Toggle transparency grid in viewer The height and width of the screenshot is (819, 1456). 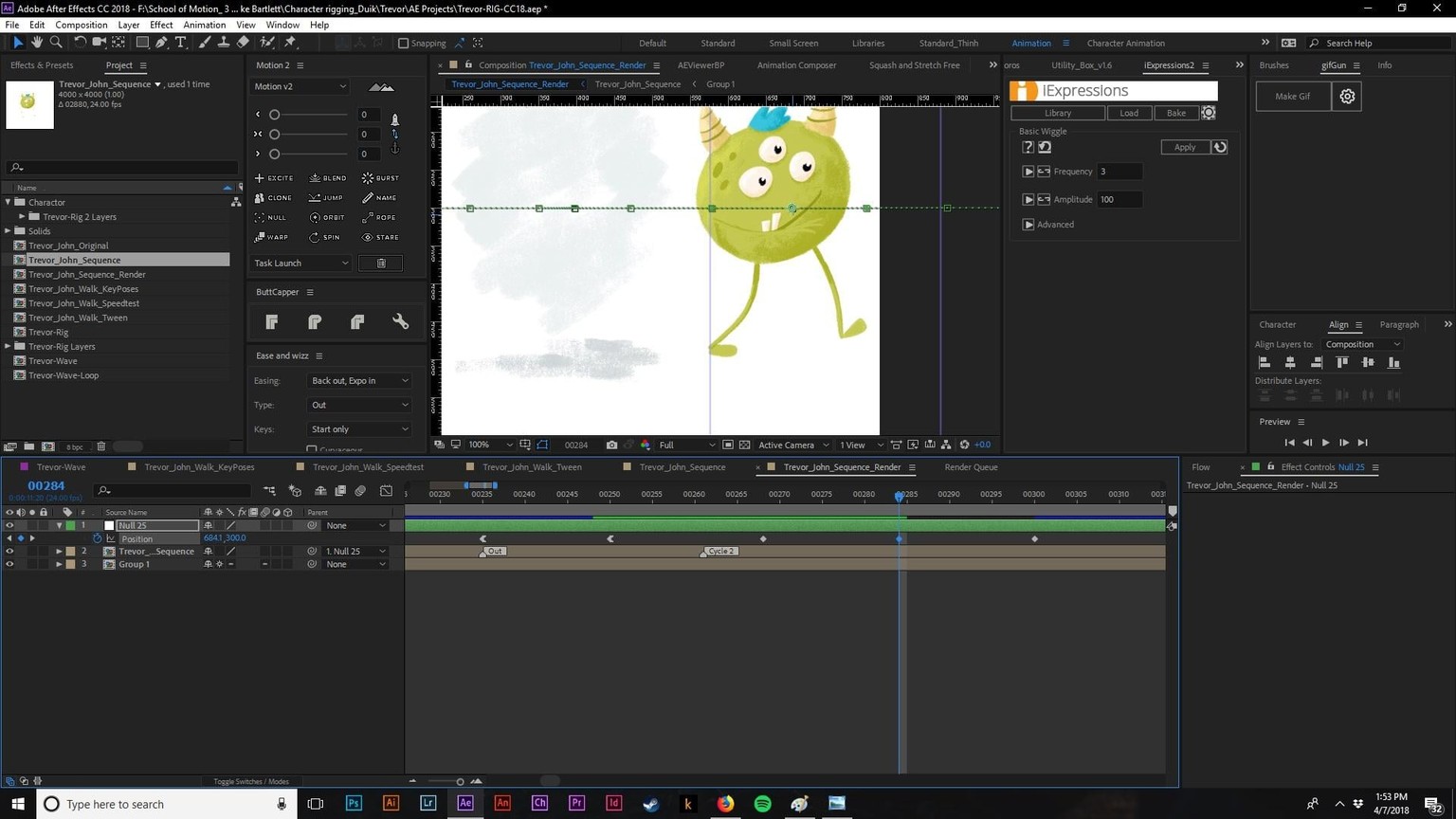click(745, 445)
